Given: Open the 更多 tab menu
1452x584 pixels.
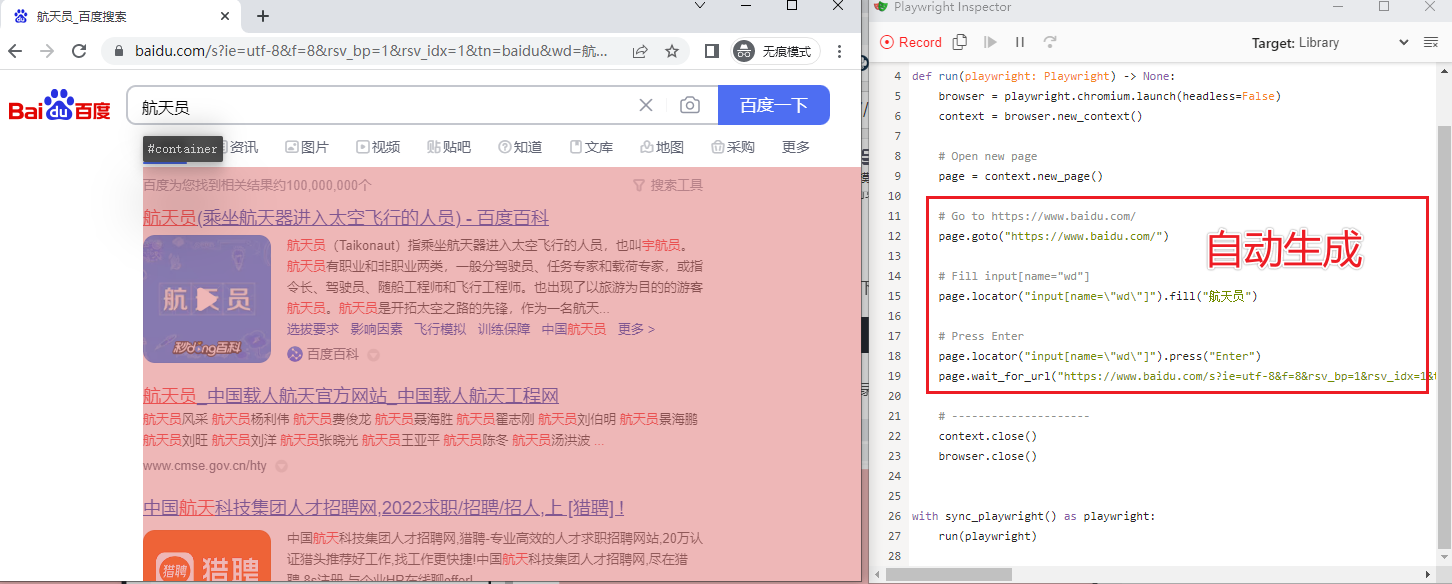Looking at the screenshot, I should pyautogui.click(x=796, y=147).
